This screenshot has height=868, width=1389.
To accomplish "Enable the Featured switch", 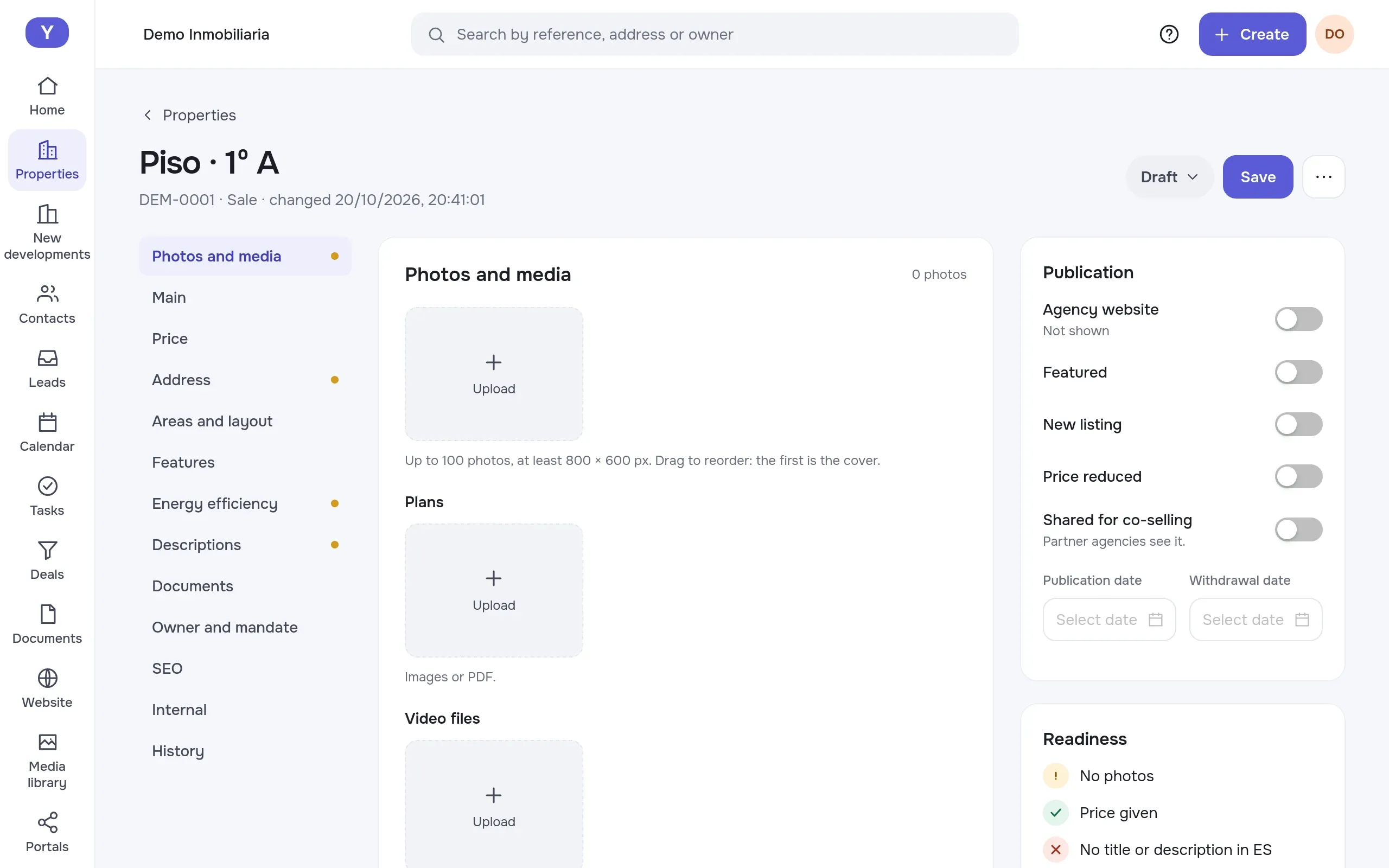I will tap(1298, 372).
